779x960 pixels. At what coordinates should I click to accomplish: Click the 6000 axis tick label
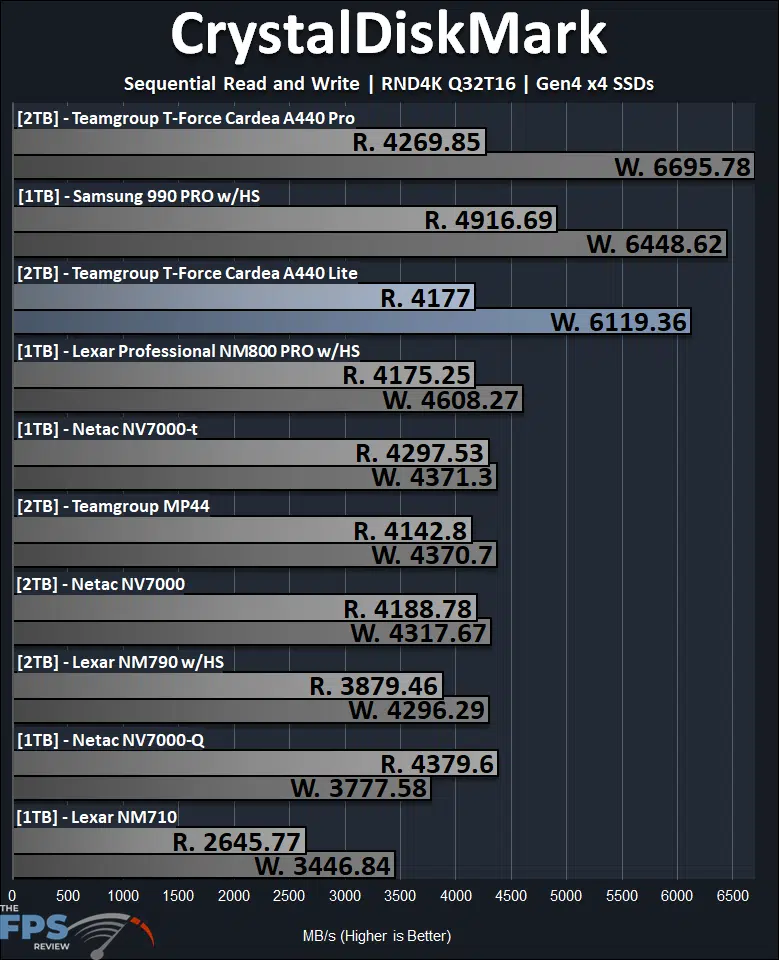(x=677, y=896)
